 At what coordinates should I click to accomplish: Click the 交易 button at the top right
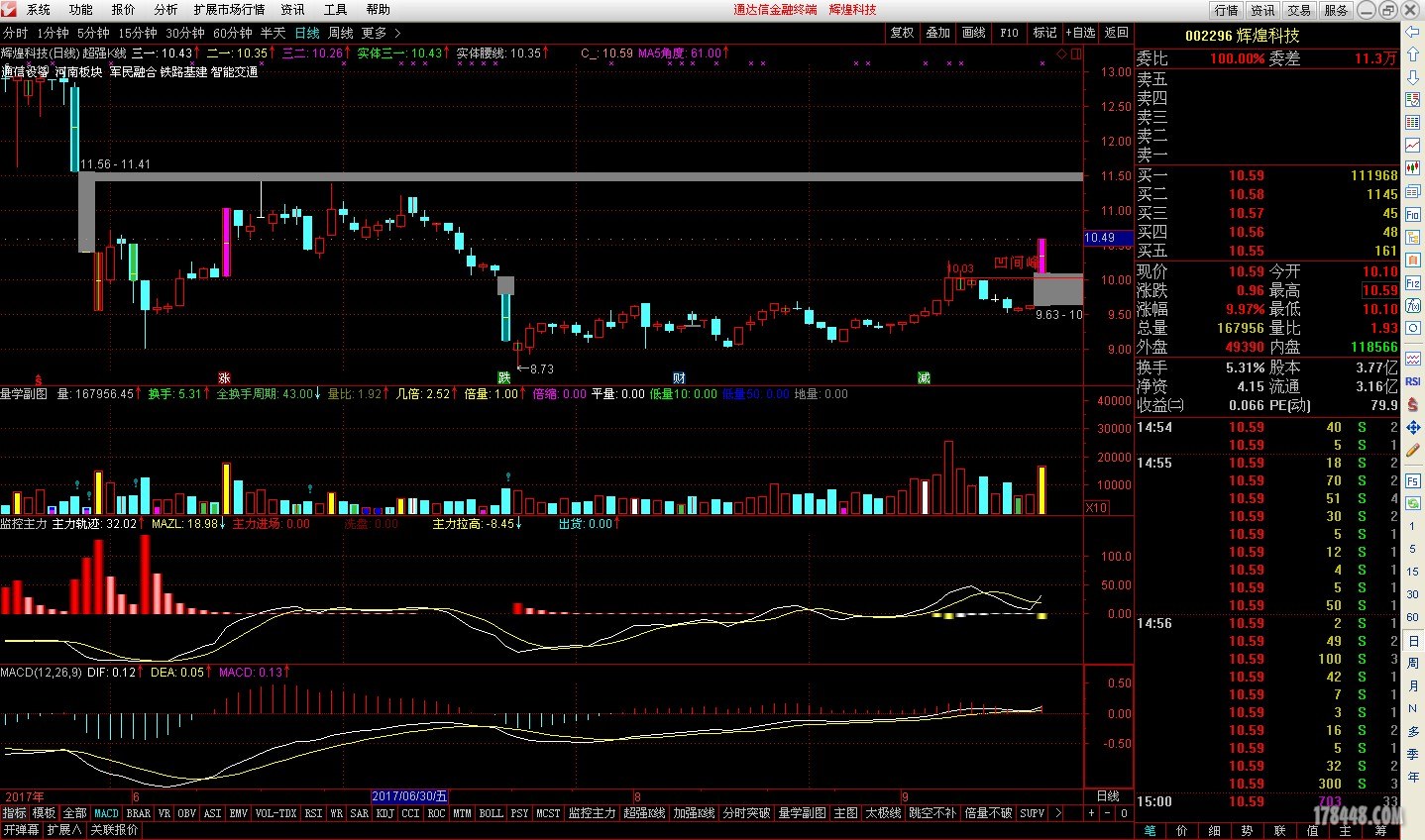pyautogui.click(x=1299, y=10)
